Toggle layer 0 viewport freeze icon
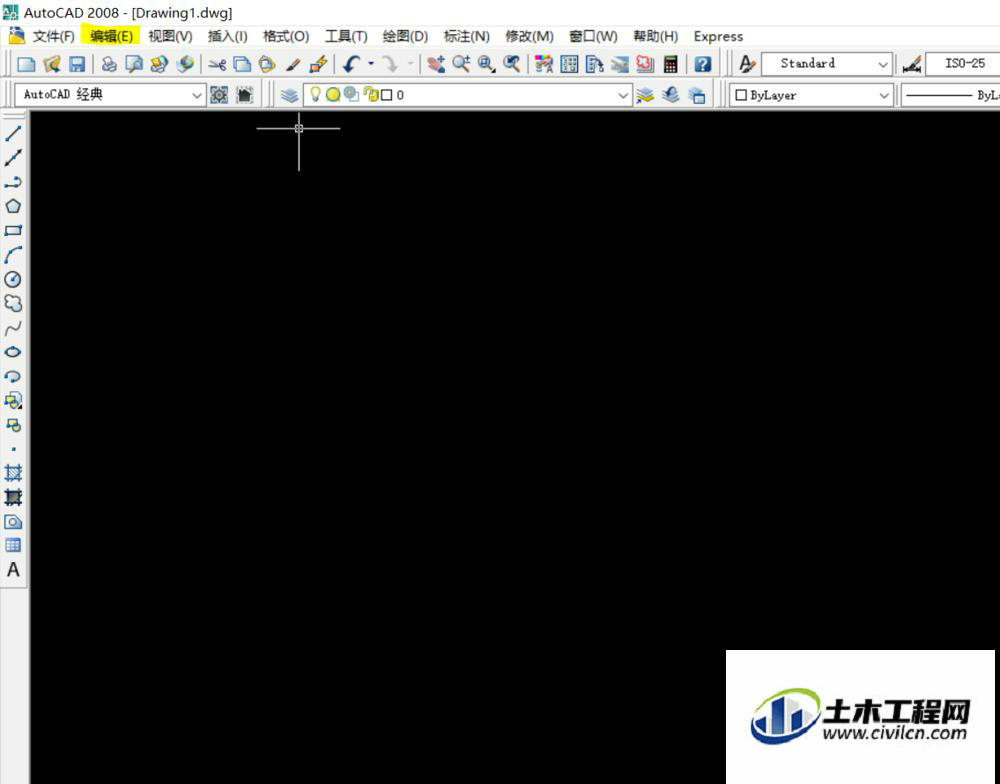Screen dimensions: 1000x784 pos(351,95)
